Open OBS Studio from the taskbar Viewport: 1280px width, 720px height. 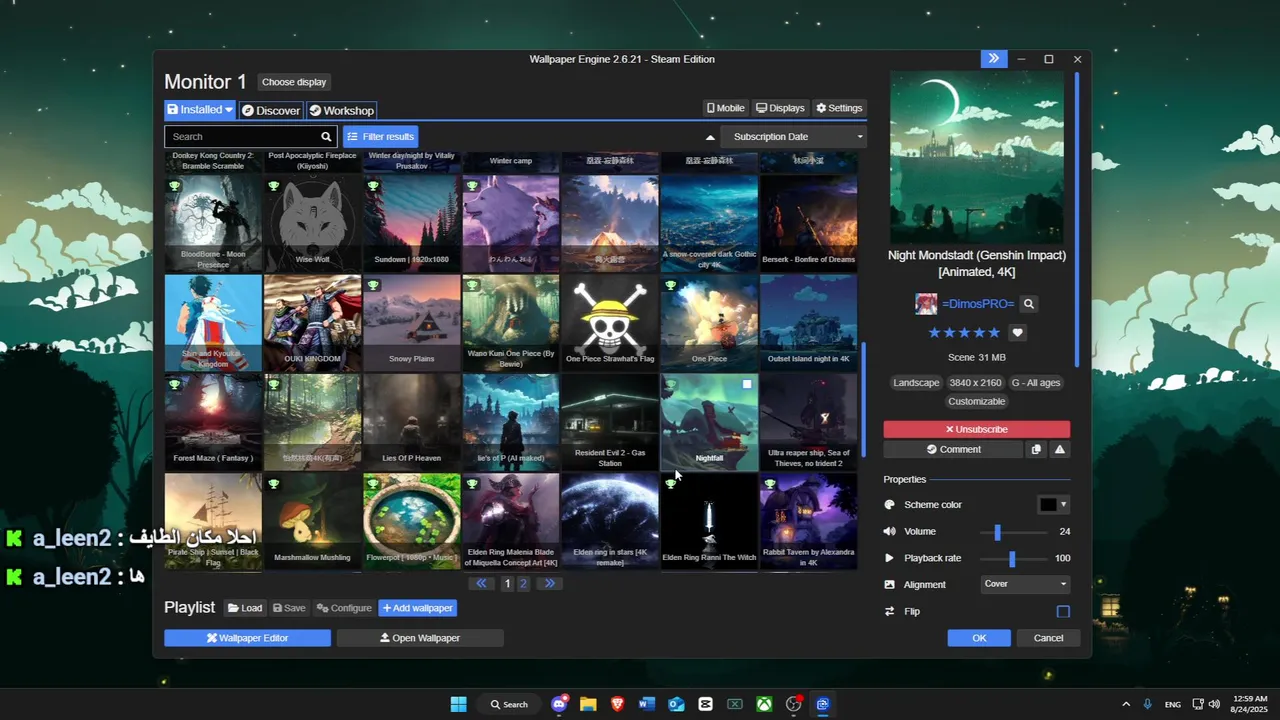click(793, 704)
